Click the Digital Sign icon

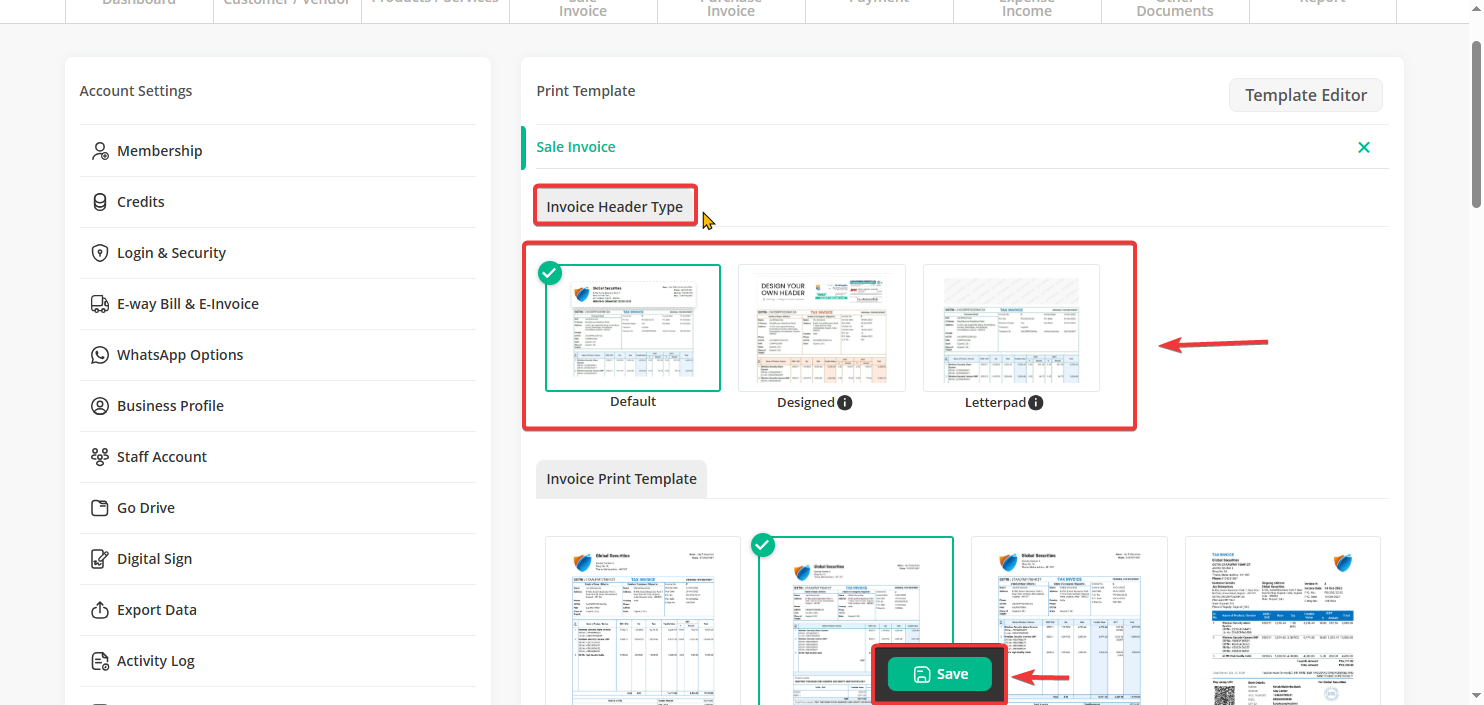[x=100, y=559]
